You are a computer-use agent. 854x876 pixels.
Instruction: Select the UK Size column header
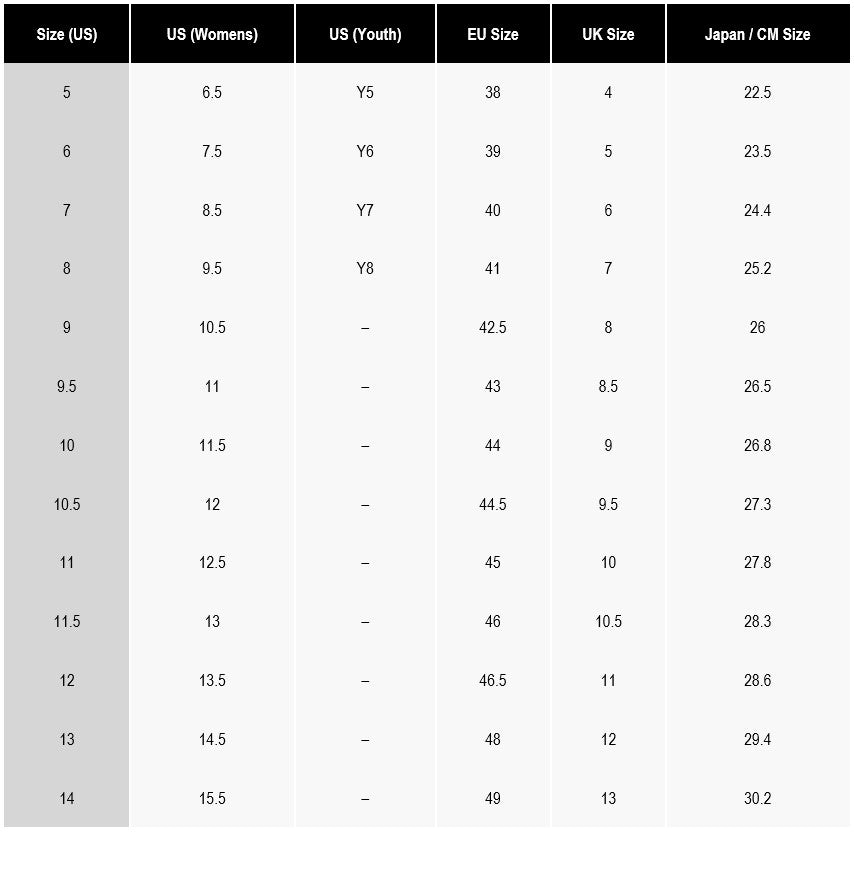[608, 34]
